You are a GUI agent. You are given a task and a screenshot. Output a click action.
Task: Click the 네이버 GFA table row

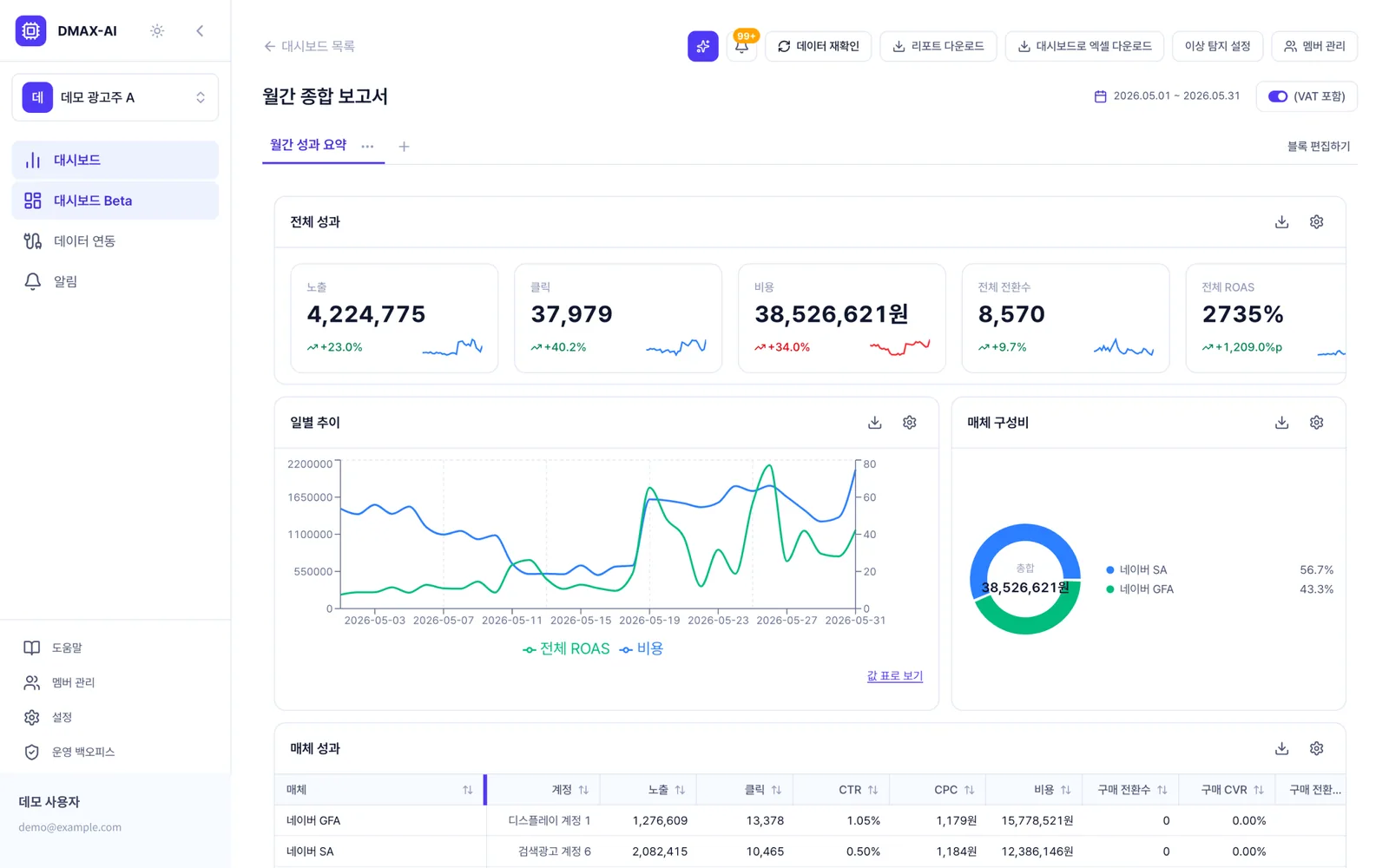coord(810,820)
